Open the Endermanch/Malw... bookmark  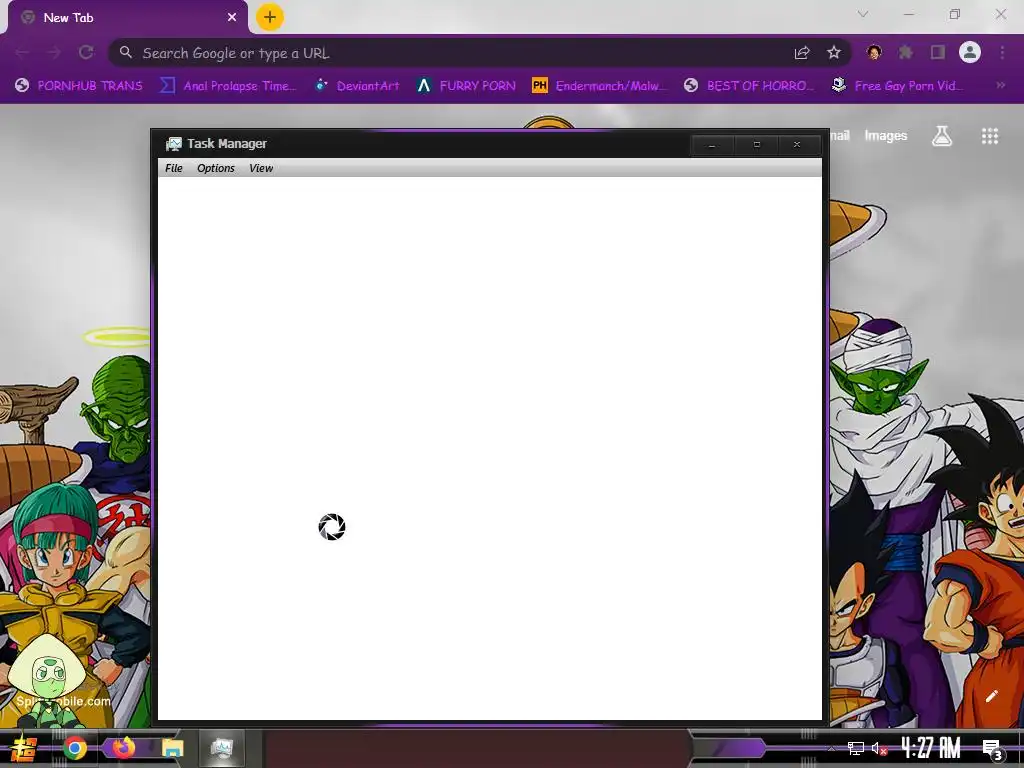[x=600, y=86]
